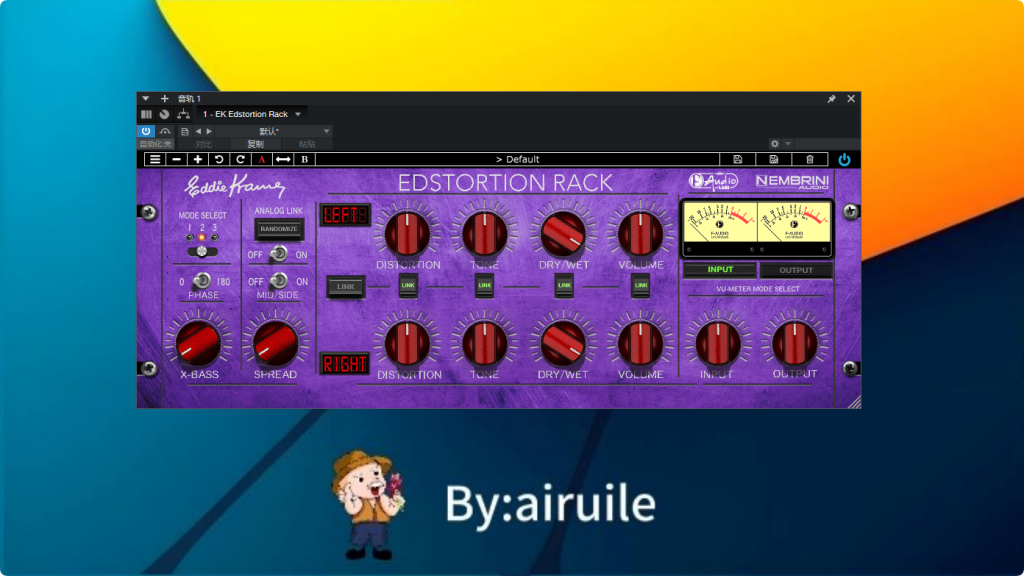Click the sidechain arc icon
The image size is (1024, 576).
pos(165,131)
